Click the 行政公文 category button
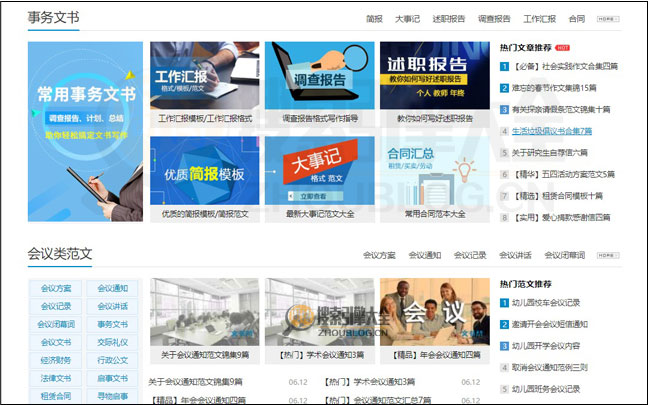 (113, 360)
